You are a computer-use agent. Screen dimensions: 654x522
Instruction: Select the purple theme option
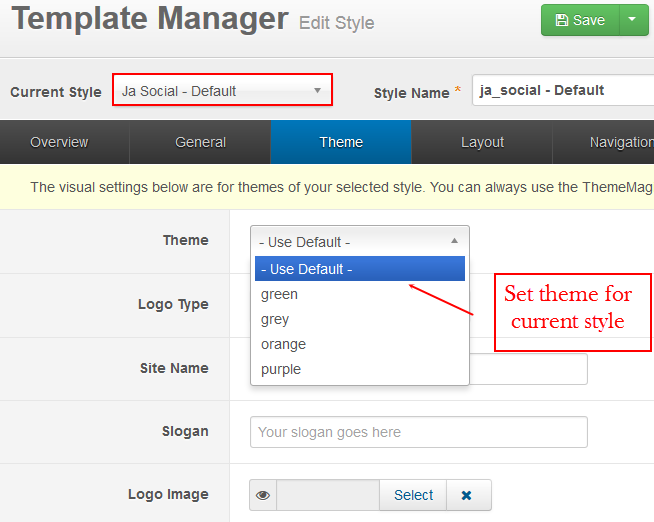pos(360,369)
